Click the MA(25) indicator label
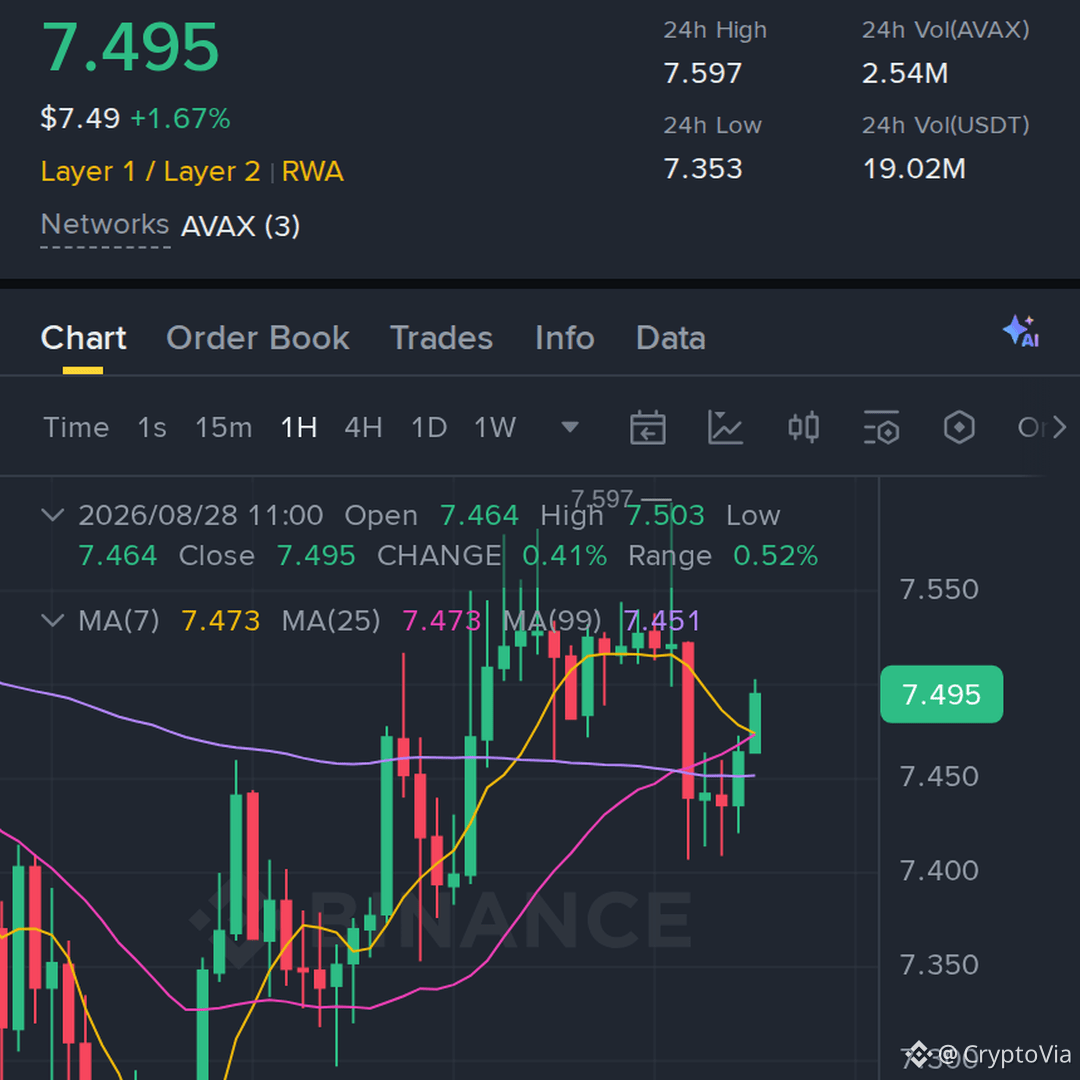The height and width of the screenshot is (1080, 1080). click(x=331, y=621)
